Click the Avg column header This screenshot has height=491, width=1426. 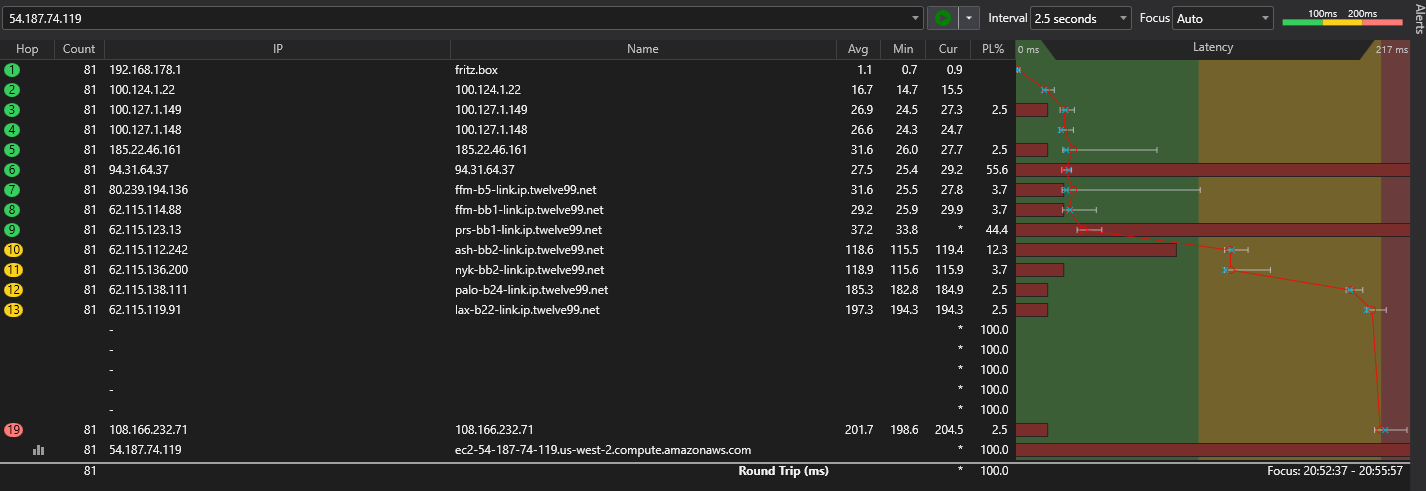(x=858, y=48)
